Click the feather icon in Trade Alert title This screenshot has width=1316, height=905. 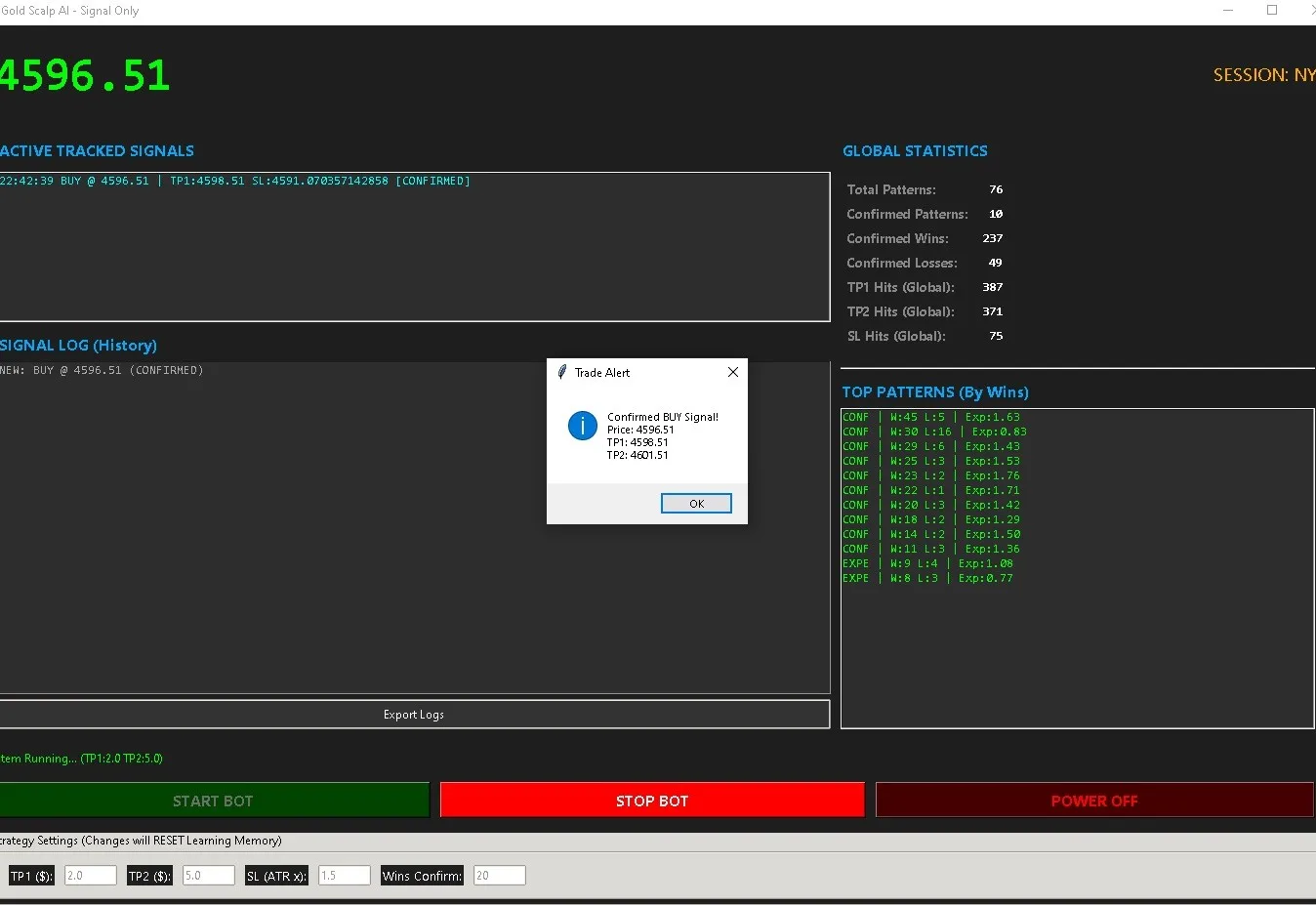click(x=561, y=372)
